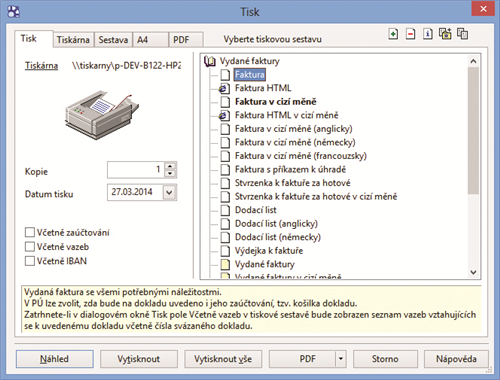Select the A4 tab
Screen dimensions: 500x380
coord(151,40)
